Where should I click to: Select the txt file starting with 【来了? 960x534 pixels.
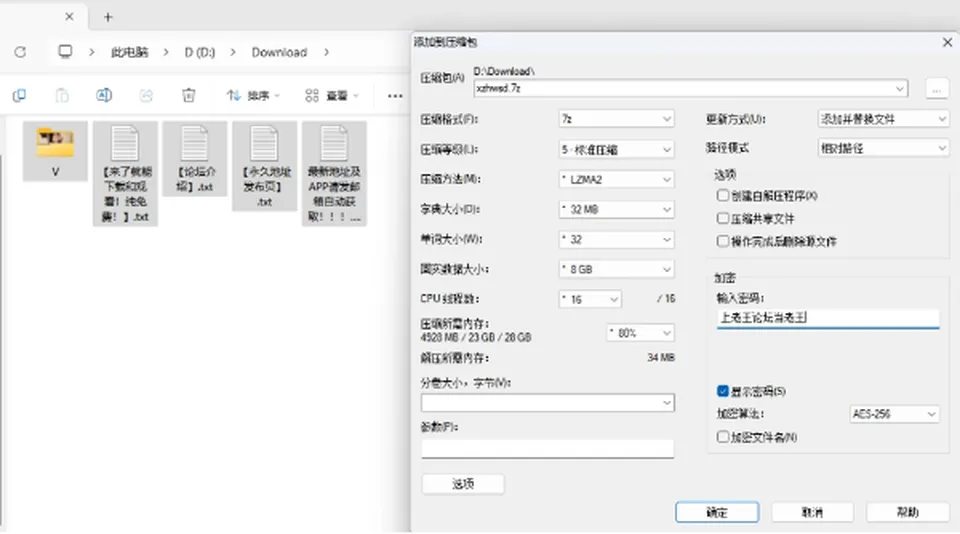pyautogui.click(x=126, y=173)
